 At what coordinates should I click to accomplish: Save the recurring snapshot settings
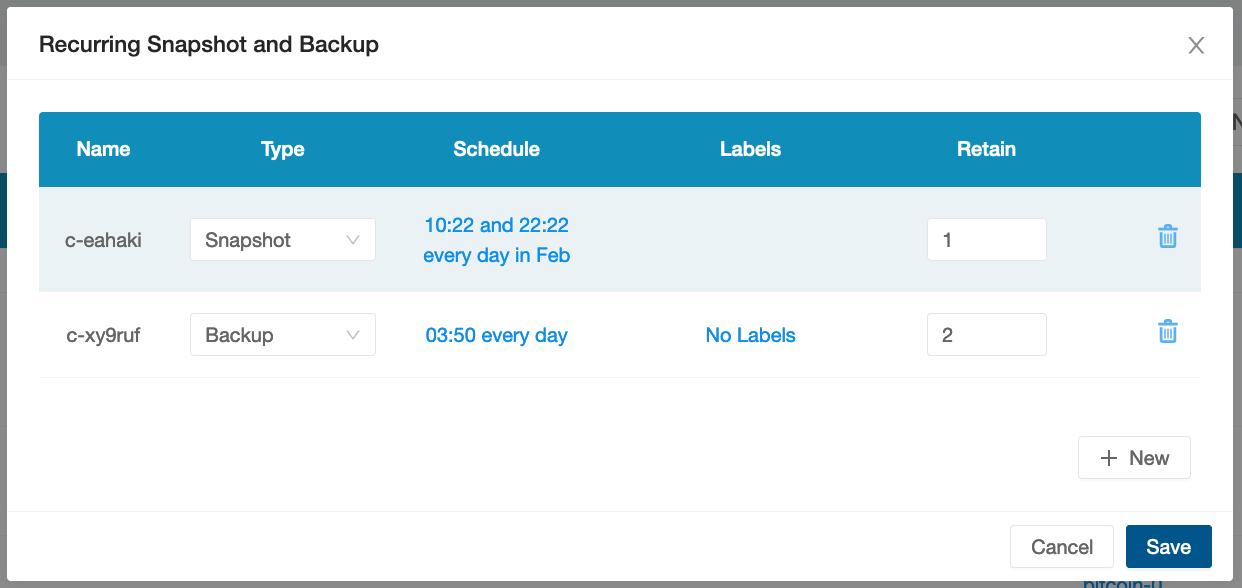point(1168,546)
